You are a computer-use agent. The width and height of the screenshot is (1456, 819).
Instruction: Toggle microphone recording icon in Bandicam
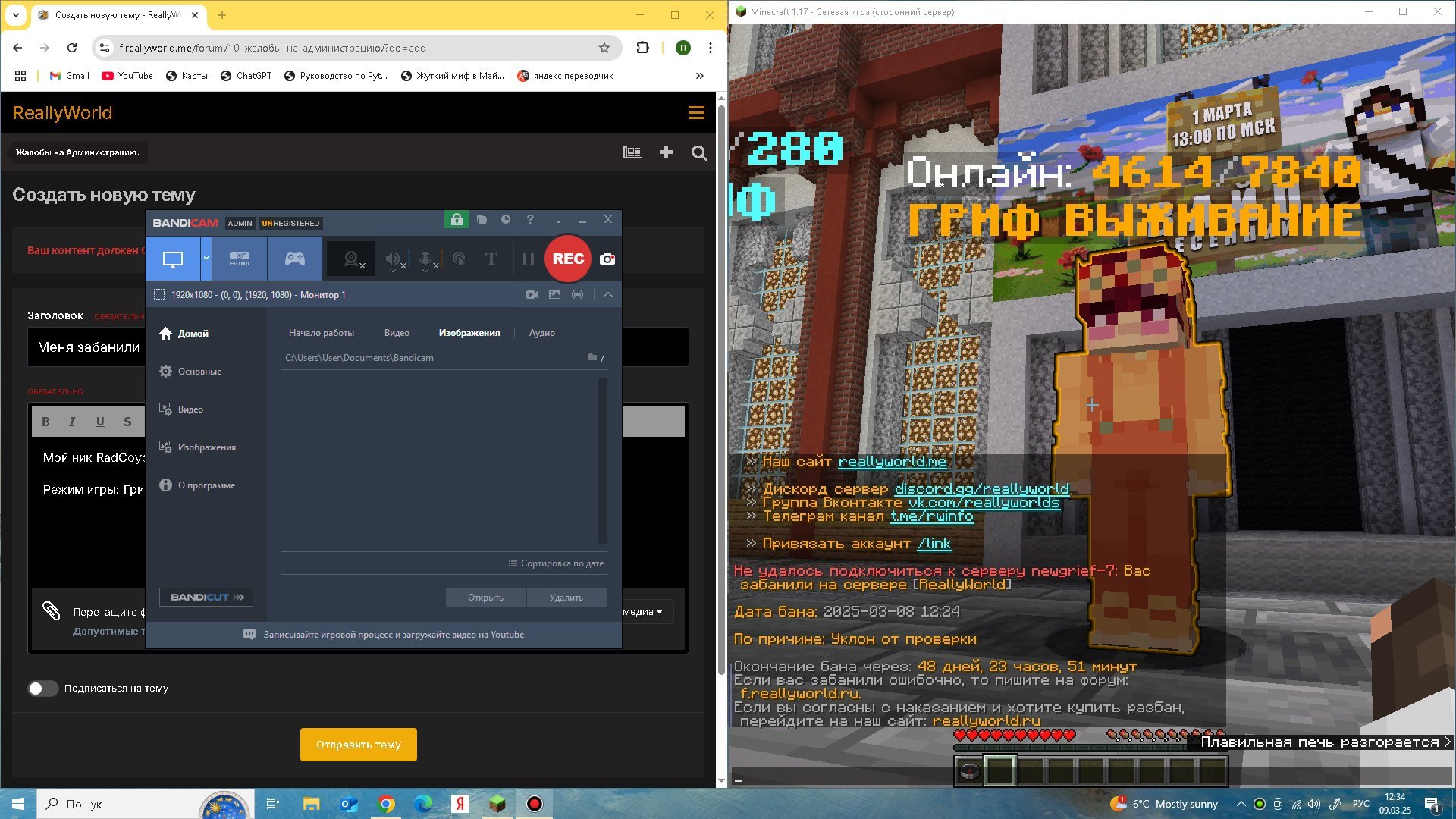(427, 259)
